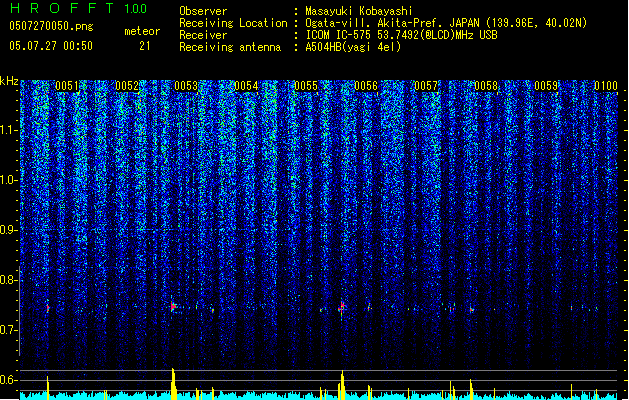The image size is (629, 400).
Task: Click the date stamp 05.07.27 00:50
Action: click(51, 46)
